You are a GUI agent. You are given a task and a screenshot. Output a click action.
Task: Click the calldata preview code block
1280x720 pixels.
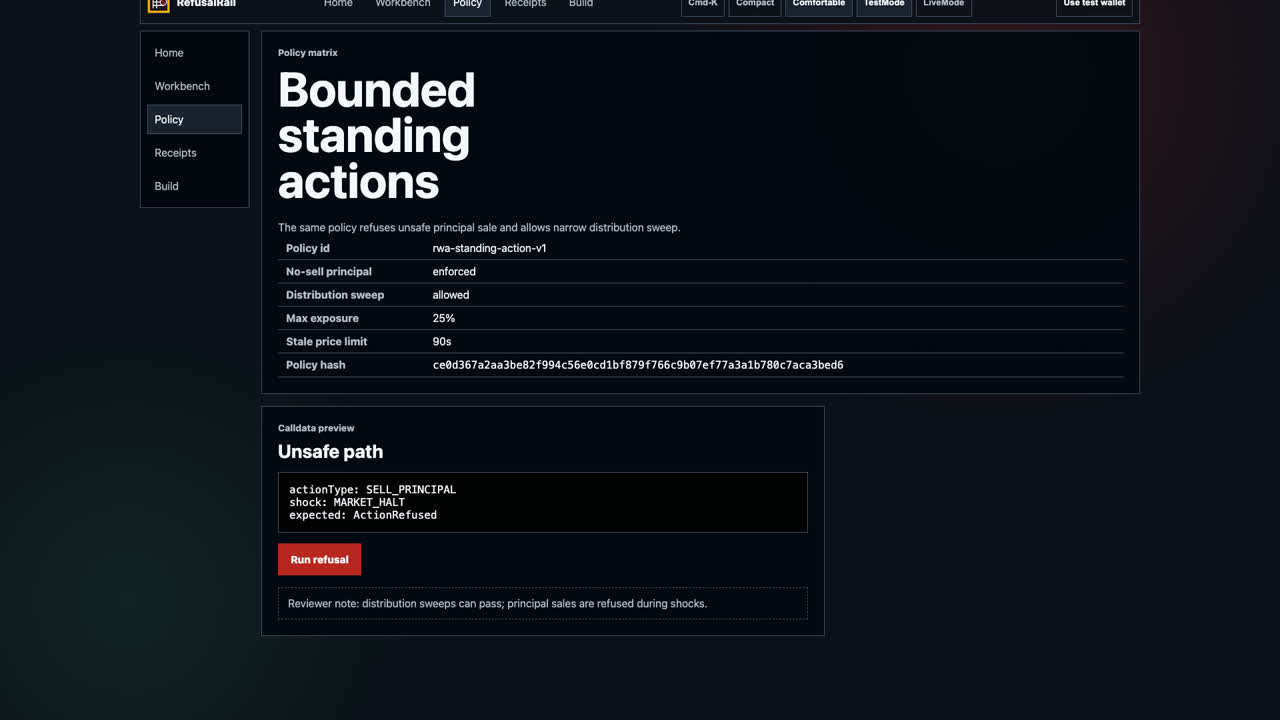click(543, 502)
